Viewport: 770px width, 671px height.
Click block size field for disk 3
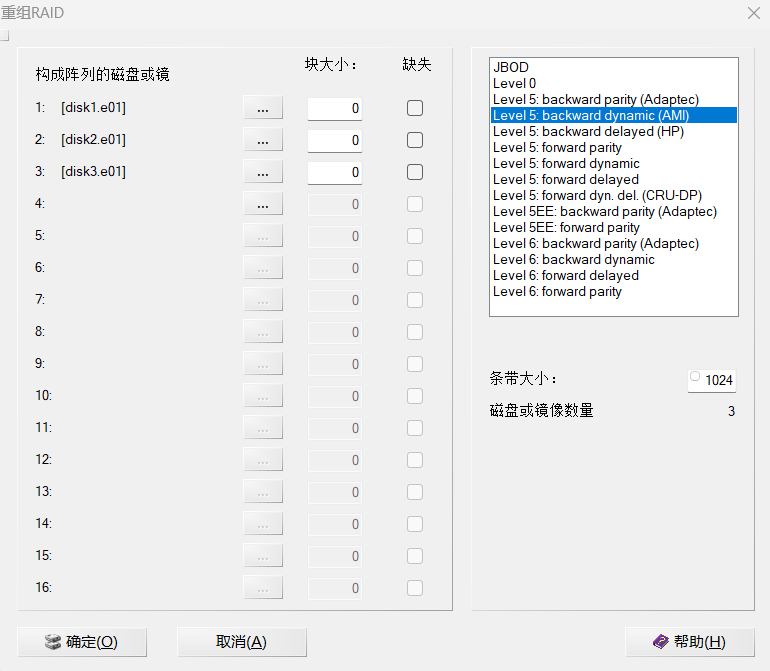334,172
